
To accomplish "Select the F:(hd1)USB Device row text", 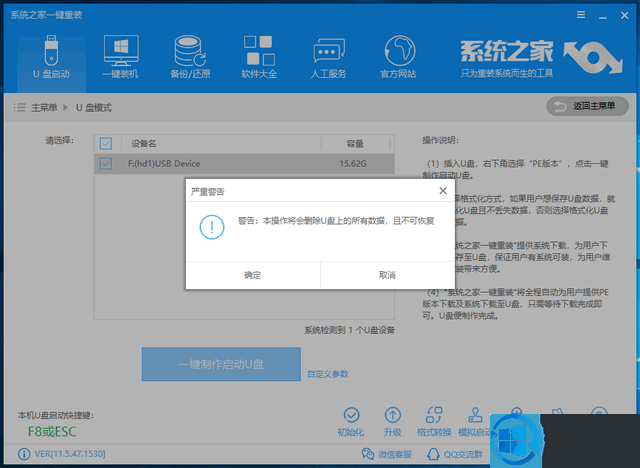I will (x=164, y=164).
